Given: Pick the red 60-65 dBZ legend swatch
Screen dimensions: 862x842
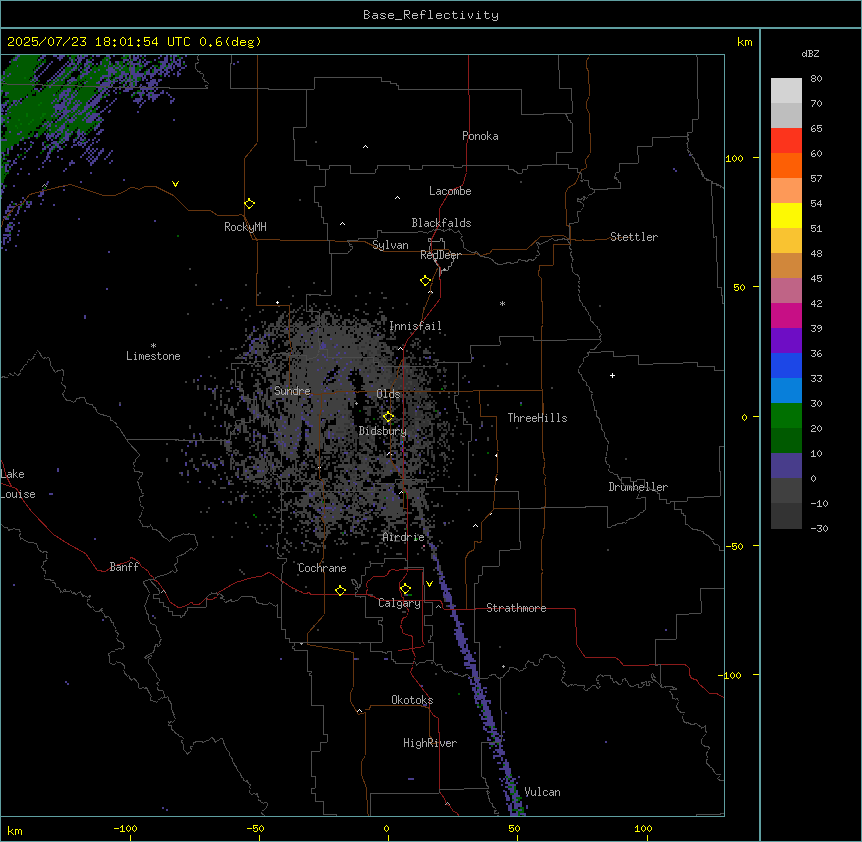Looking at the screenshot, I should pos(786,140).
